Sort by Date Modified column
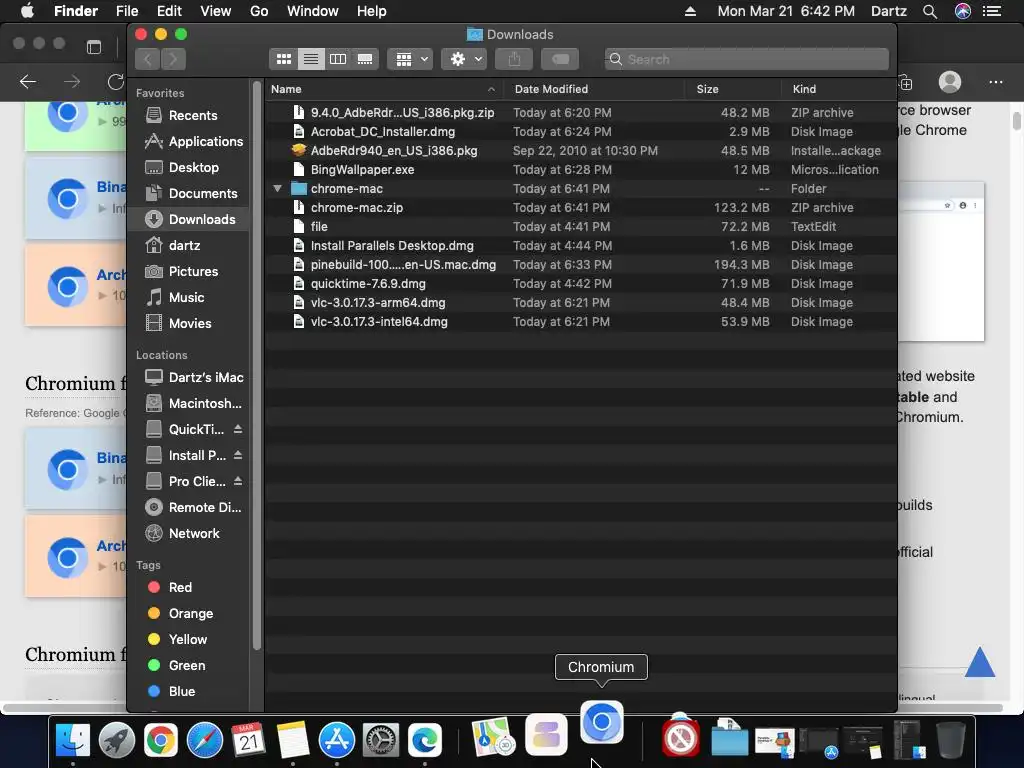Image resolution: width=1024 pixels, height=768 pixels. [594, 89]
